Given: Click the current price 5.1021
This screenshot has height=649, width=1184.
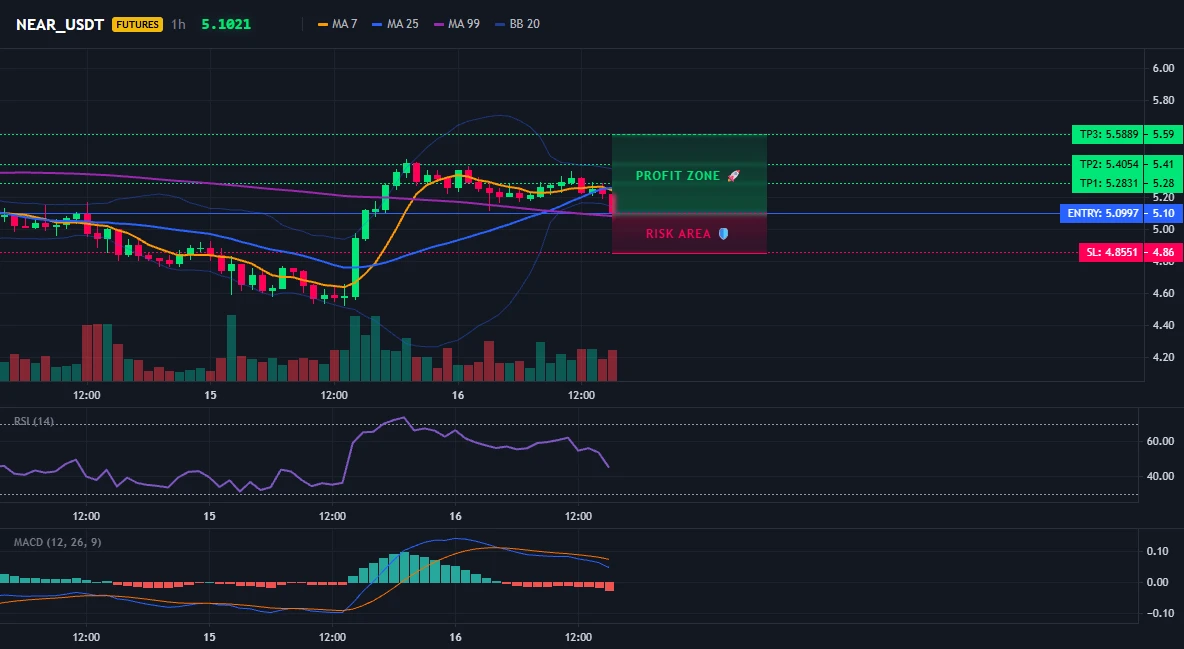Looking at the screenshot, I should (x=226, y=24).
